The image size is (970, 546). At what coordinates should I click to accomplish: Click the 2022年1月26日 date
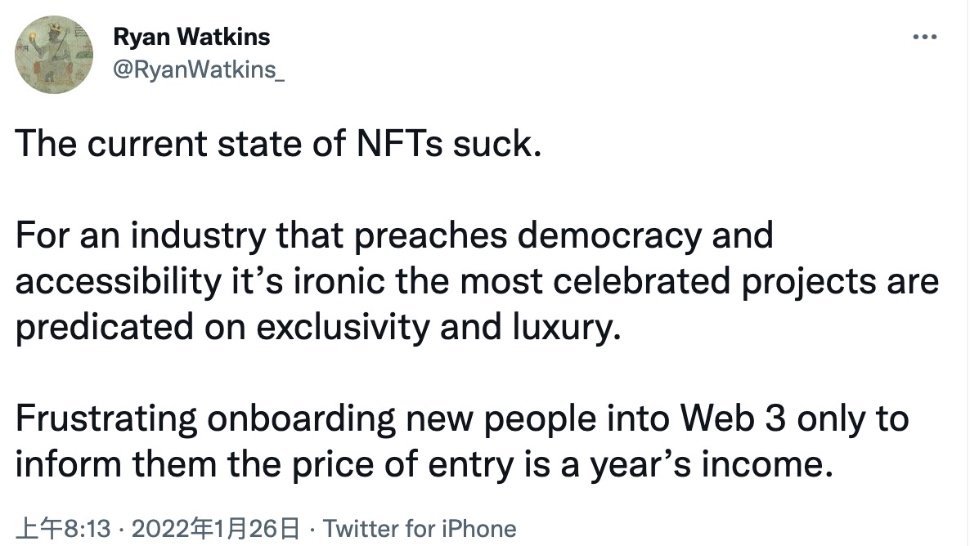click(x=215, y=529)
